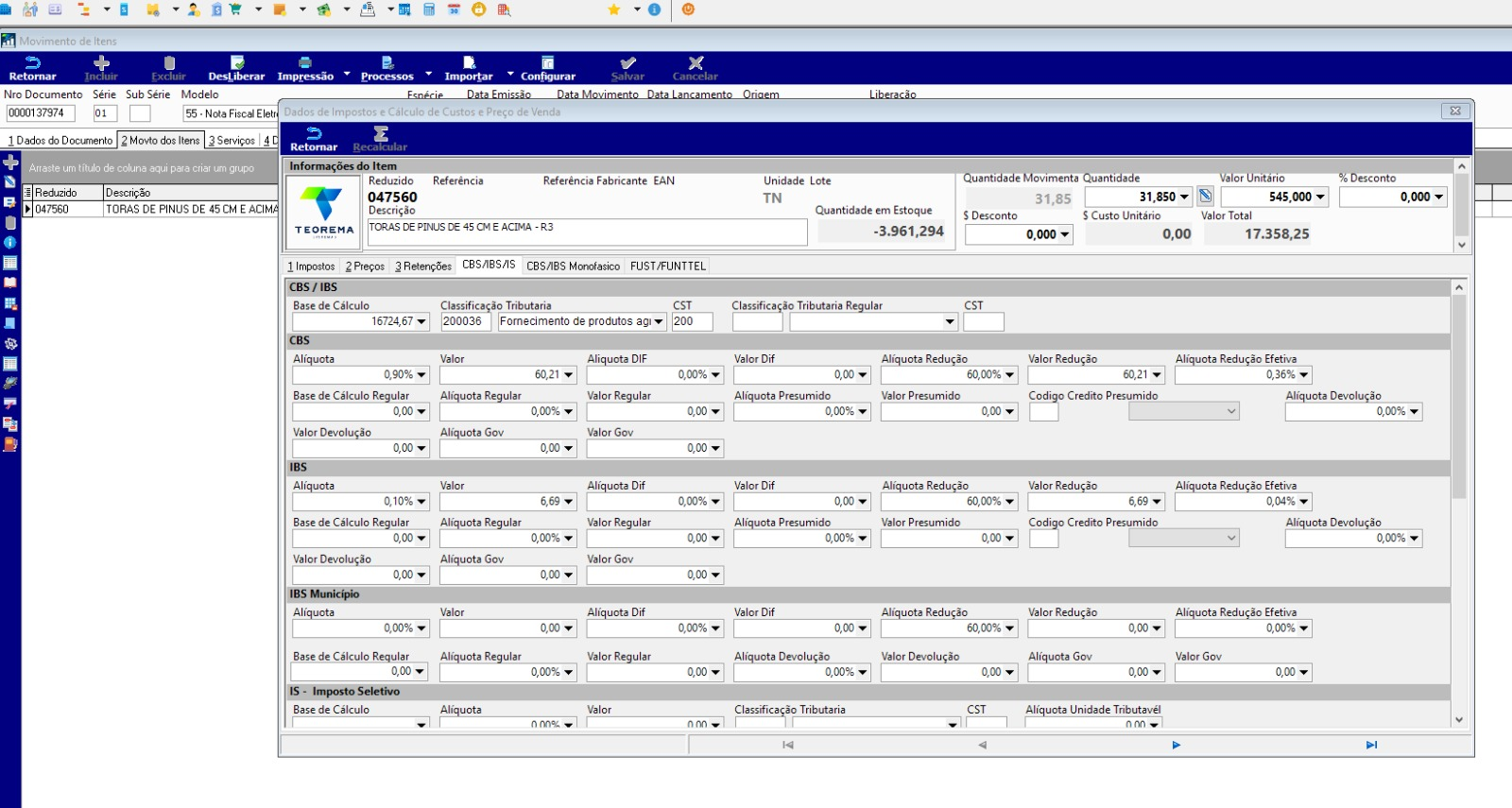Open Valor Unitário 545,000 dropdown arrow
The width and height of the screenshot is (1512, 808).
pos(1320,198)
